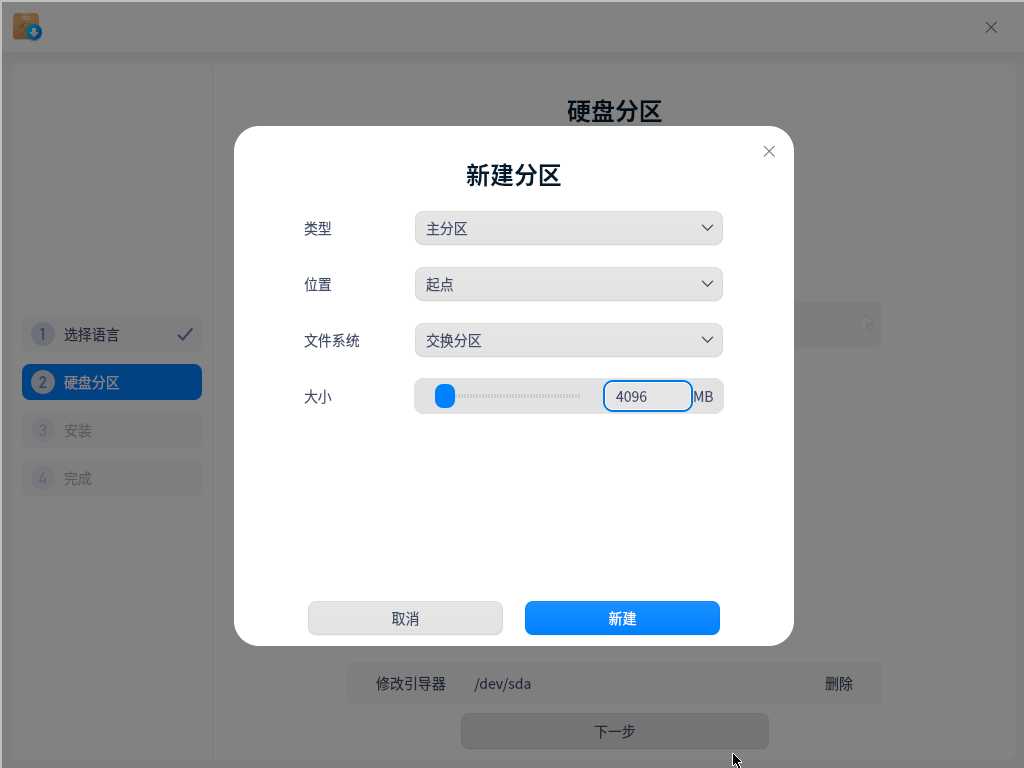Image resolution: width=1024 pixels, height=768 pixels.
Task: Select the 完成 step in sidebar
Action: (x=112, y=478)
